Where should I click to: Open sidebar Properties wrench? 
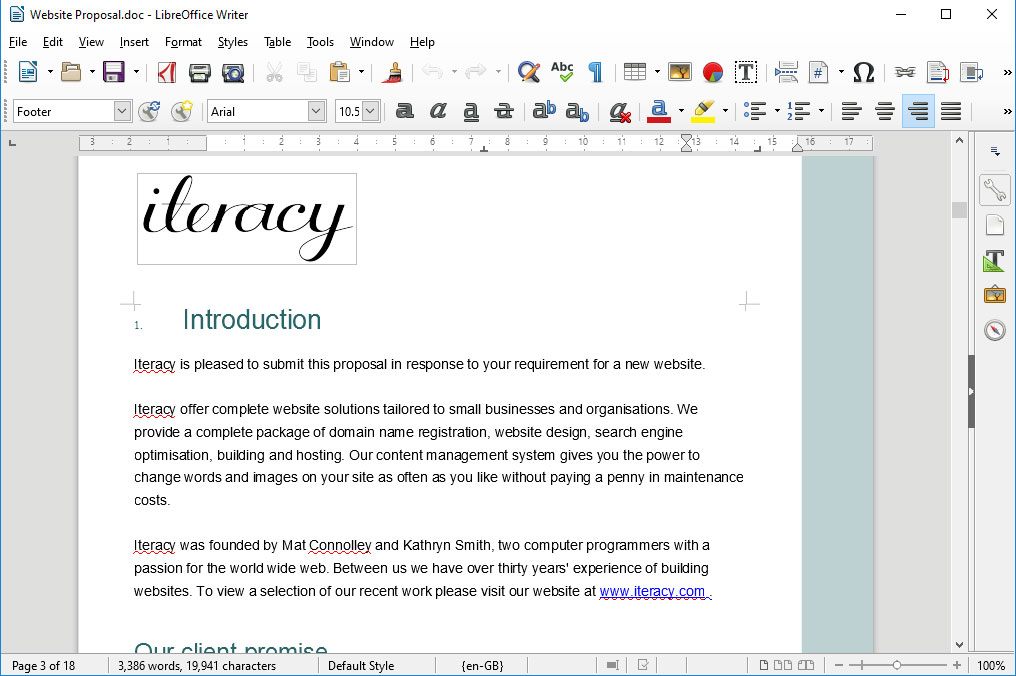point(995,190)
